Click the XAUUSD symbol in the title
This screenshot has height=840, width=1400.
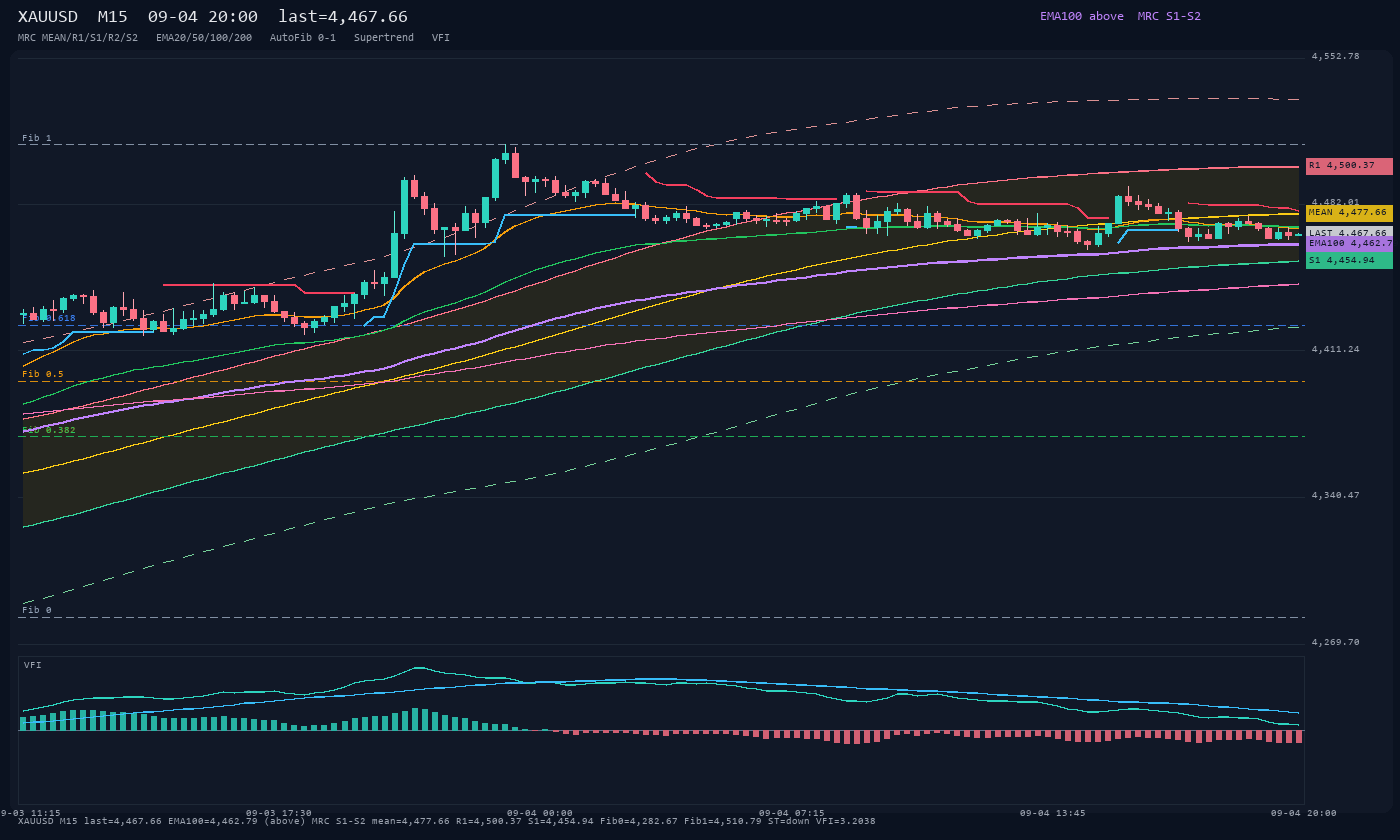point(48,17)
